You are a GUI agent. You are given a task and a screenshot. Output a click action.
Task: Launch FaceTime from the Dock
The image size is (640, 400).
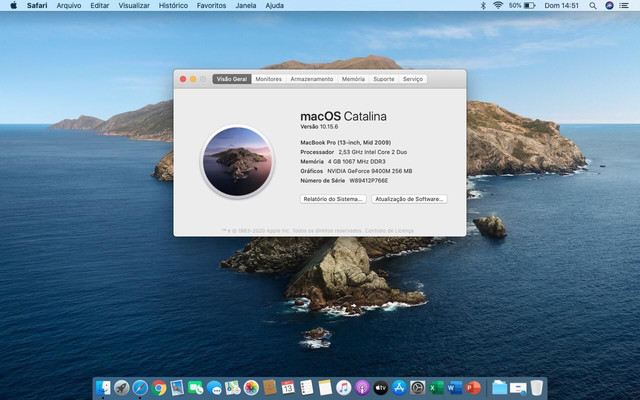click(196, 387)
